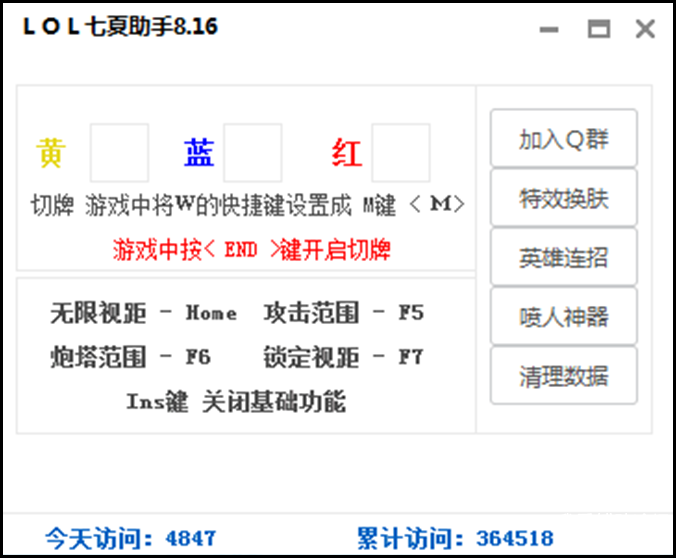The width and height of the screenshot is (676, 558).
Task: Click the box next to 蓝
Action: coord(253,153)
